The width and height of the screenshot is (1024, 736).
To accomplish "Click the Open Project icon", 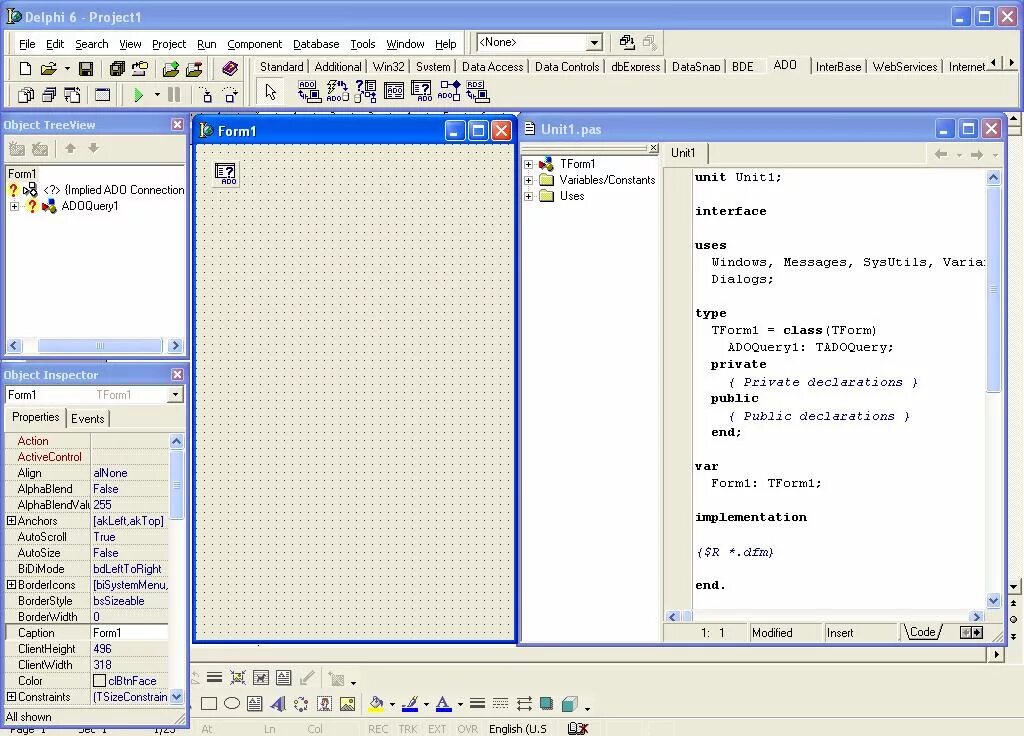I will [140, 68].
